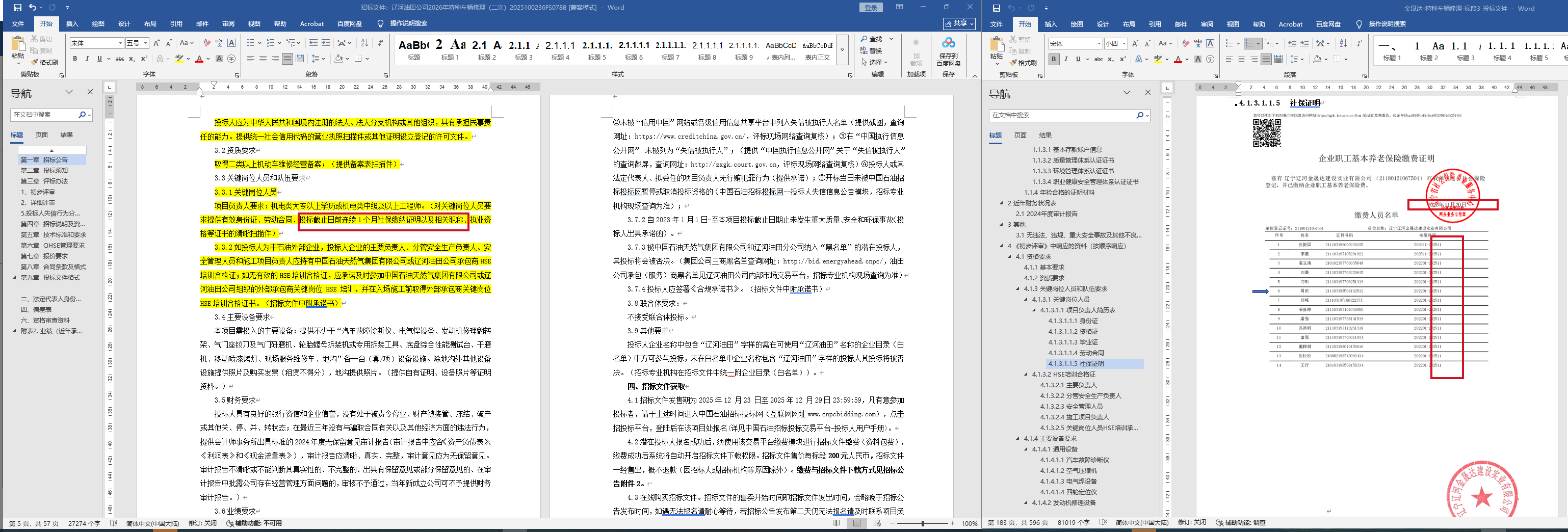The height and width of the screenshot is (532, 1568).
Task: Open the 审阅 tab in the left window
Action: pos(228,24)
